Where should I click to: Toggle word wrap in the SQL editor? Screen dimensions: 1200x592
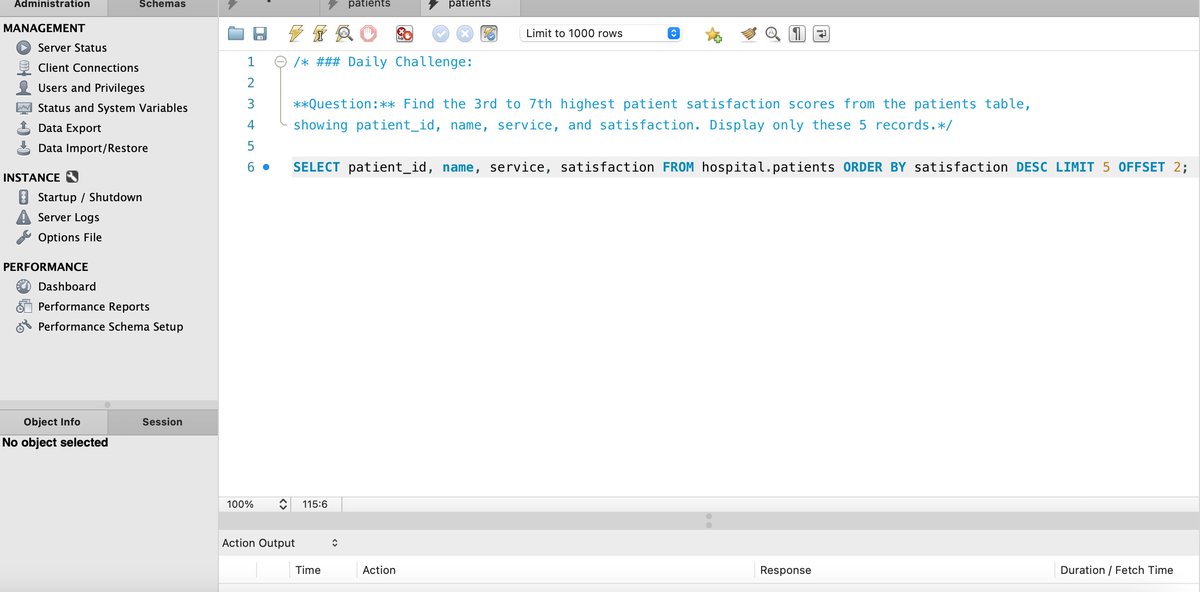[821, 33]
